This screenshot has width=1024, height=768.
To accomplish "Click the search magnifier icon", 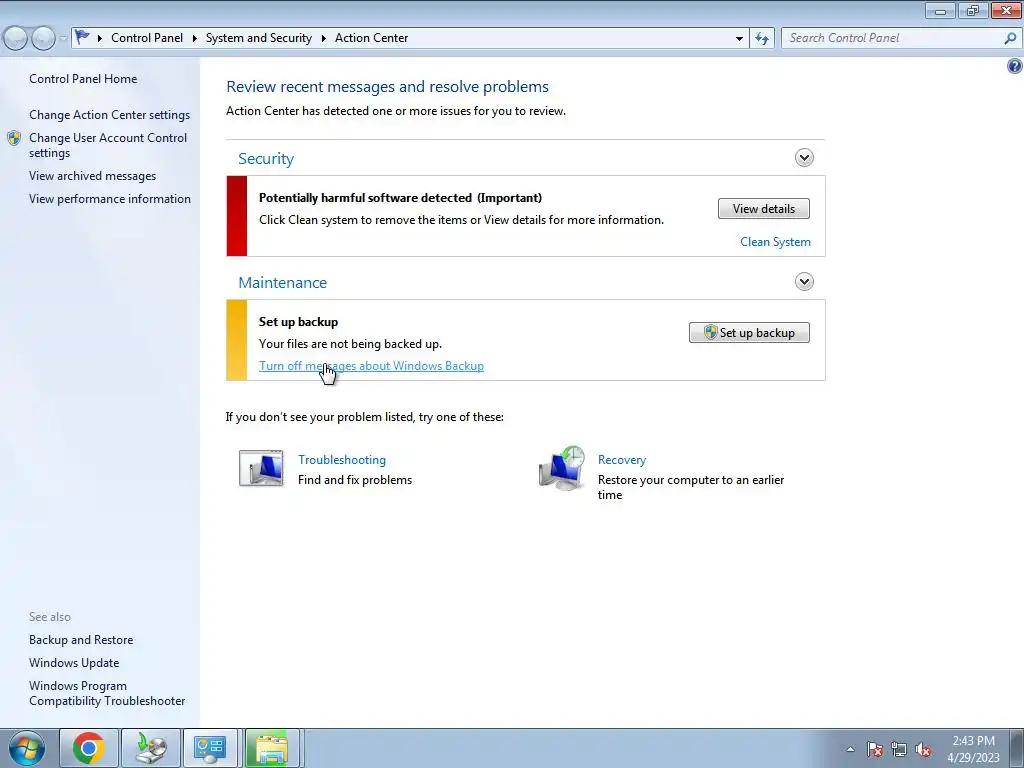I will pos(1010,38).
